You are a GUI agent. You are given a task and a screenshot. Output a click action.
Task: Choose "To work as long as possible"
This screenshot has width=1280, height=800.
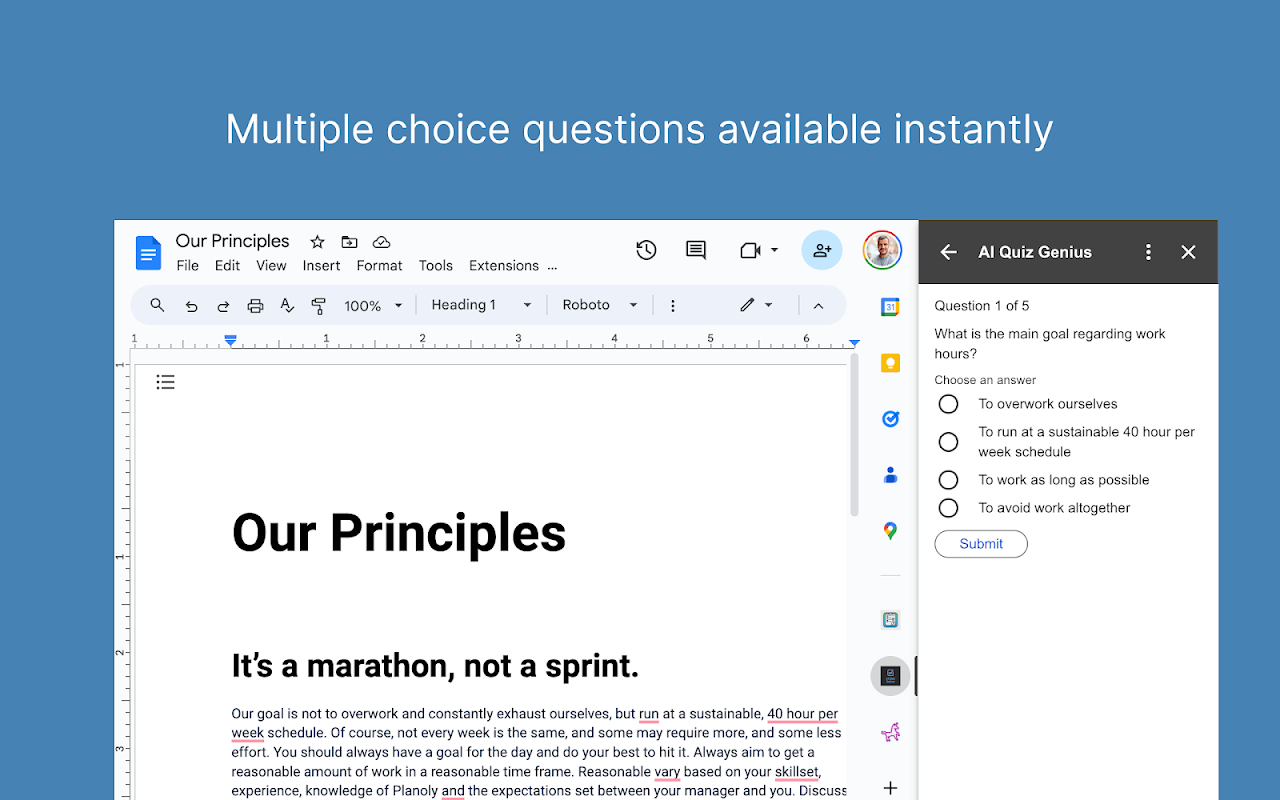(x=948, y=480)
